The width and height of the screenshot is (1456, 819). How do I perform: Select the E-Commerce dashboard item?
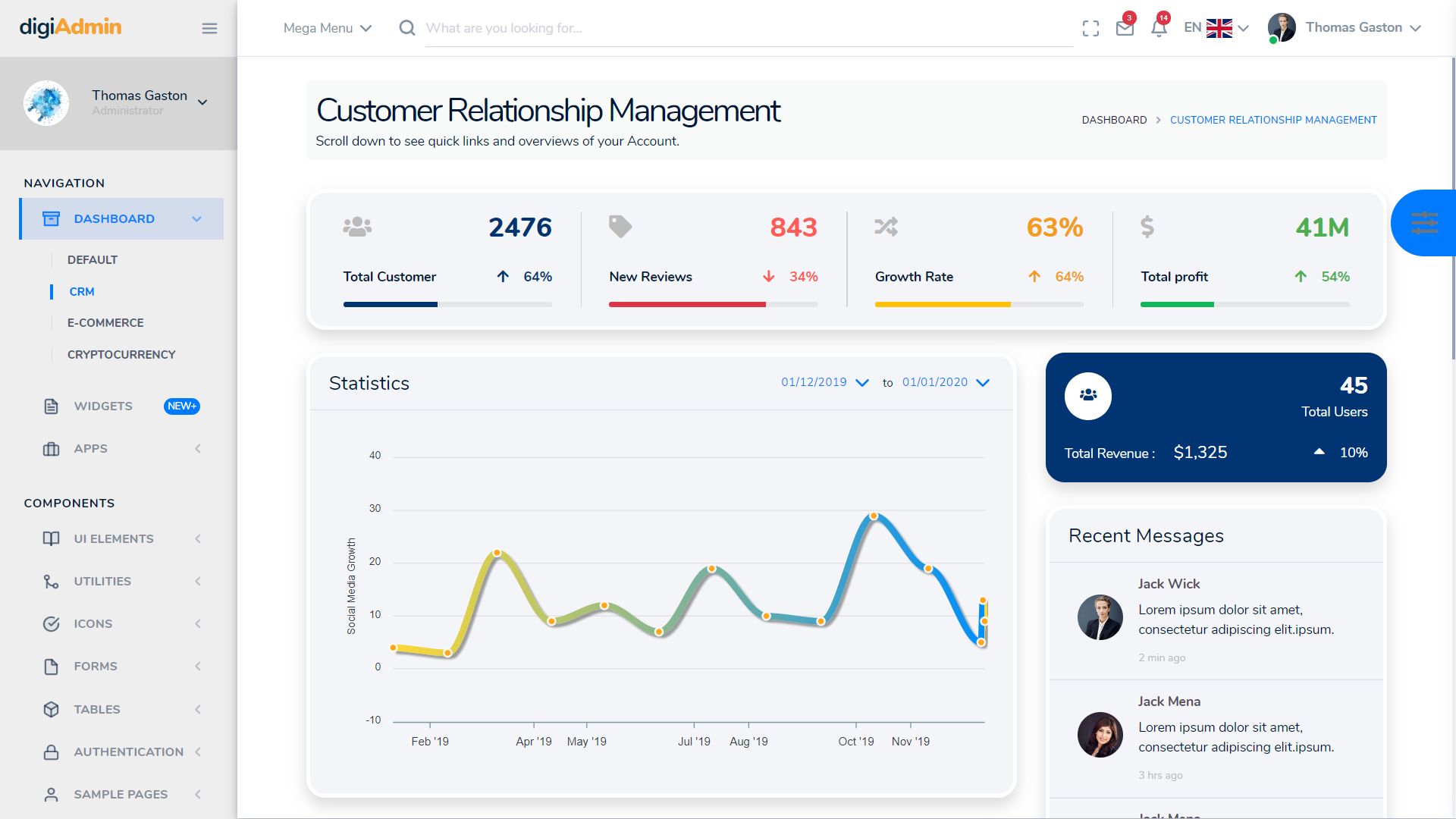click(105, 323)
